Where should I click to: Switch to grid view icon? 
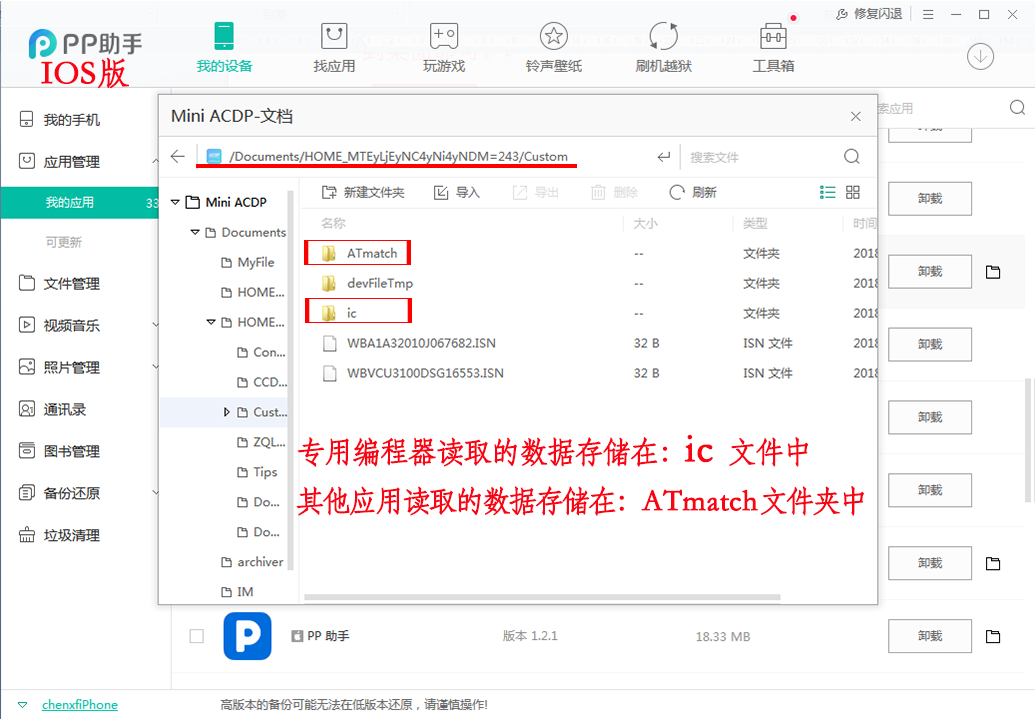[x=853, y=192]
